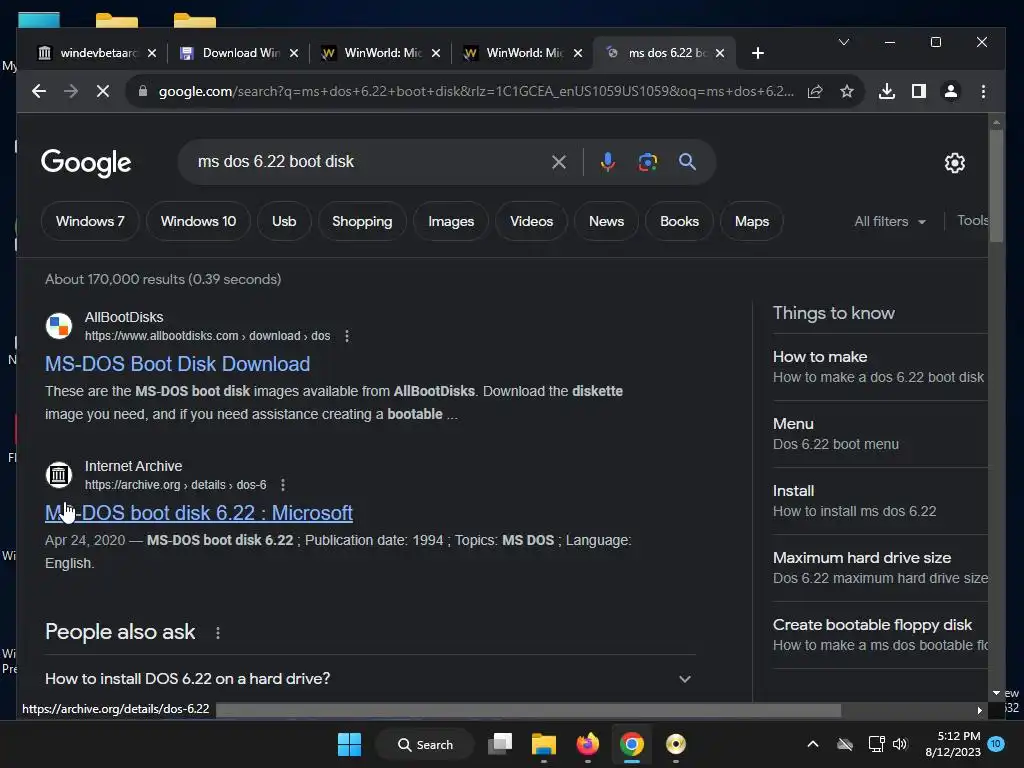Search by image with Google Lens icon
Viewport: 1024px width, 768px height.
647,162
